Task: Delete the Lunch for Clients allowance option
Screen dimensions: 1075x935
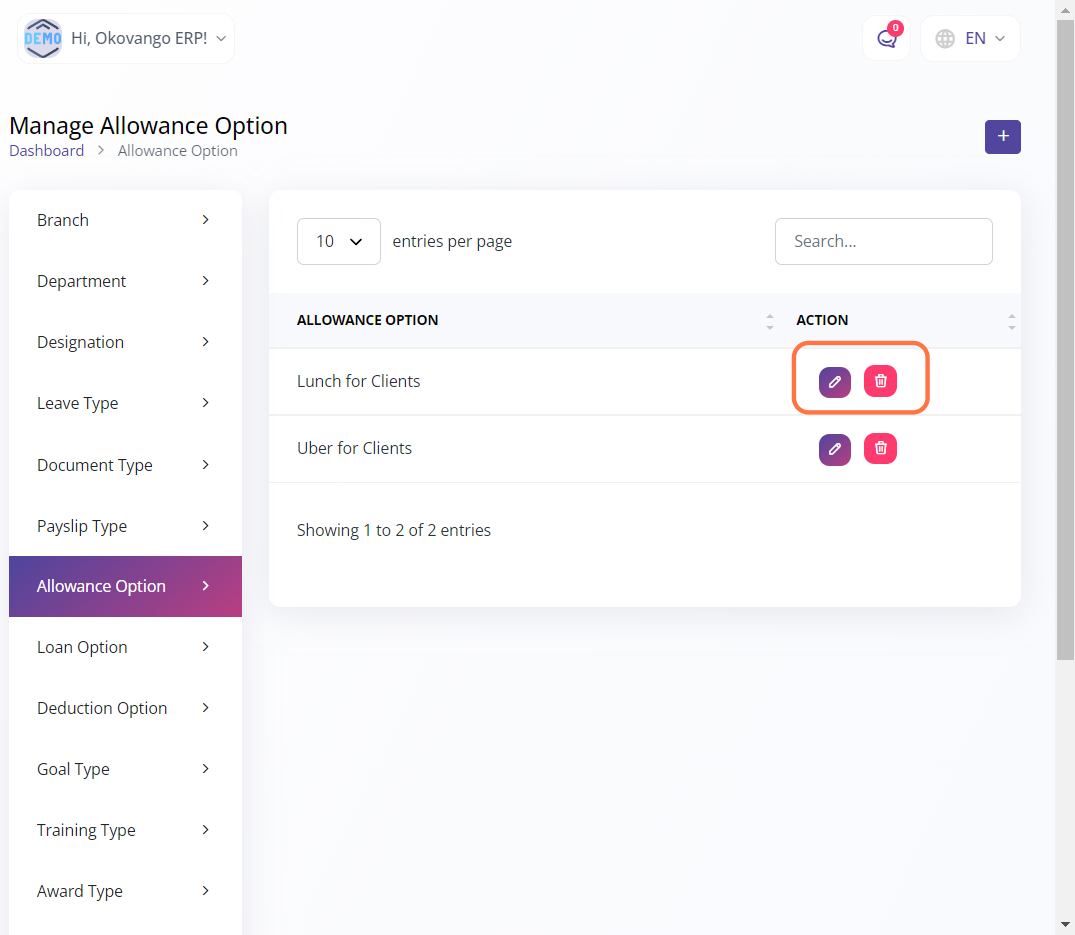Action: [880, 381]
